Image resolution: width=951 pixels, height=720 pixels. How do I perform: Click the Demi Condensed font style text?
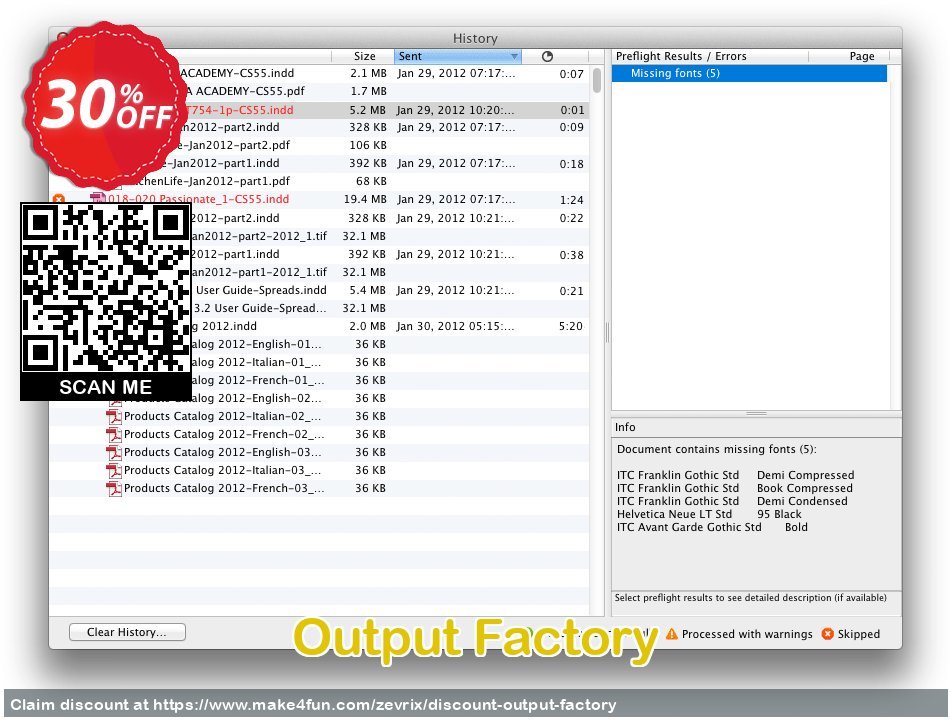pyautogui.click(x=802, y=502)
